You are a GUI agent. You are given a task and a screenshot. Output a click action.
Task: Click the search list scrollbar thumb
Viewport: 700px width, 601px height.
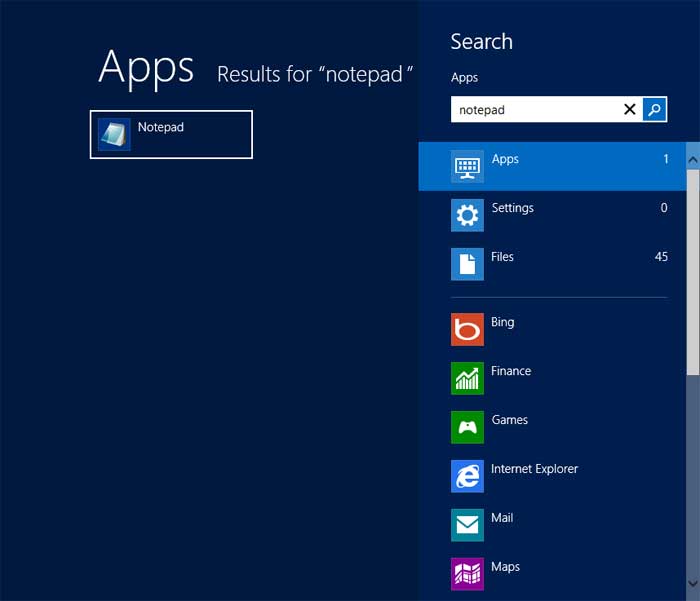[692, 270]
